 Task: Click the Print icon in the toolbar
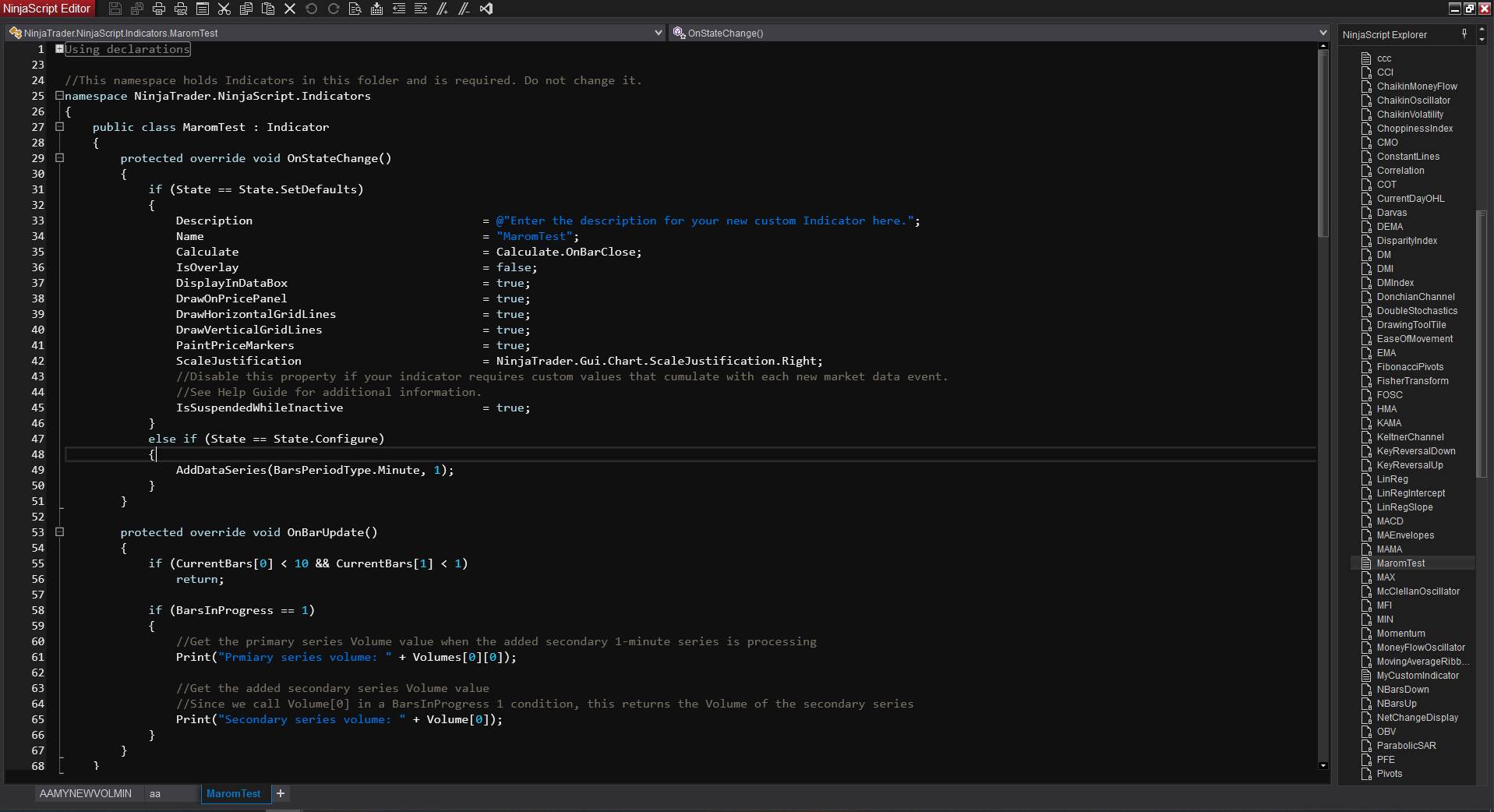(159, 9)
